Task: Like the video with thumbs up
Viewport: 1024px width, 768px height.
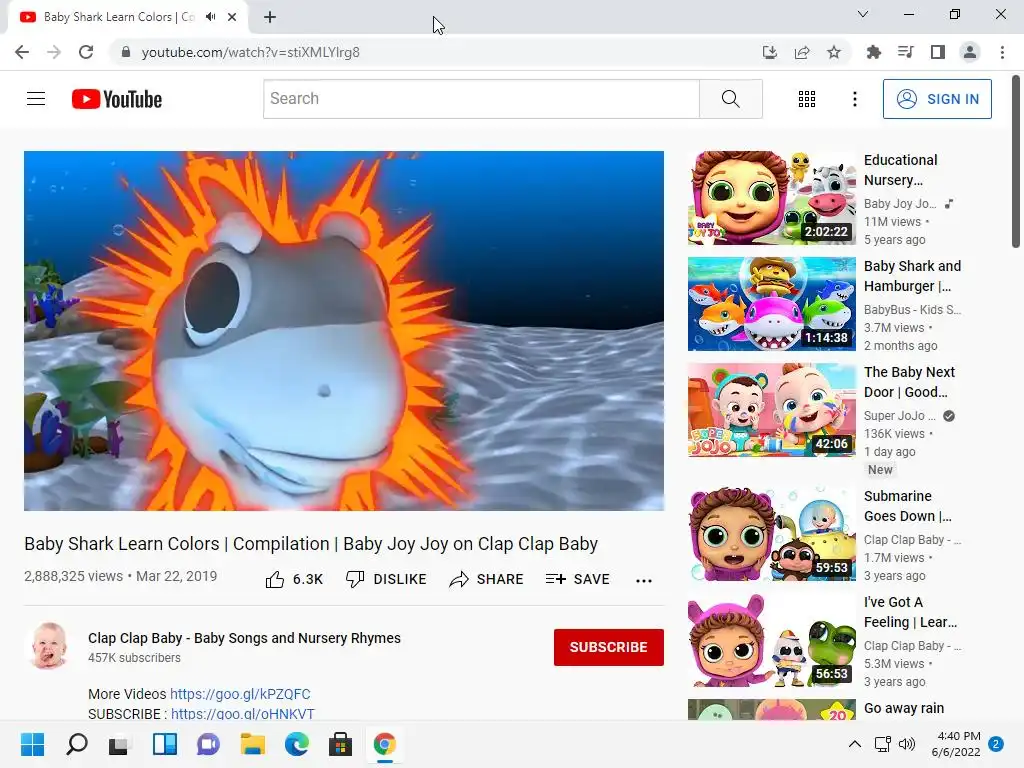Action: [x=294, y=579]
